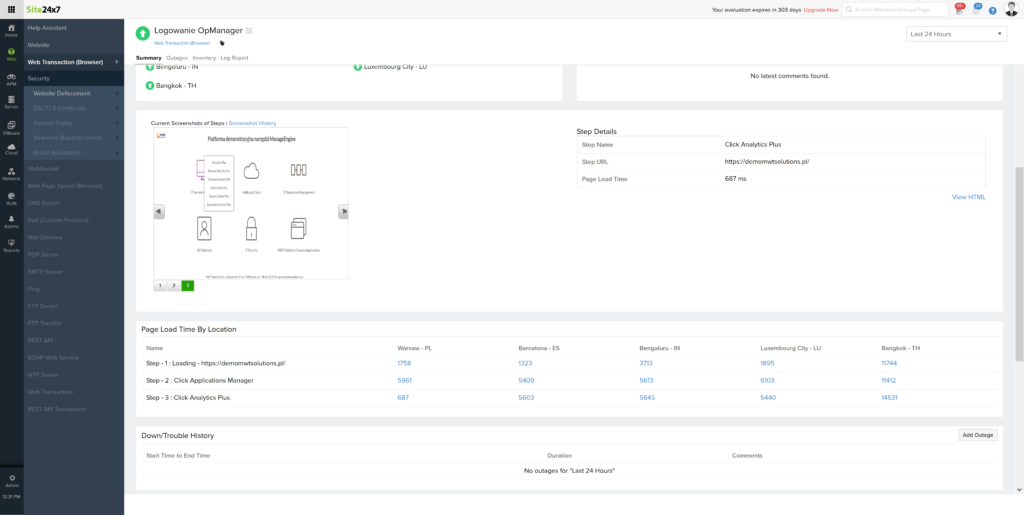Image resolution: width=1024 pixels, height=515 pixels.
Task: Open the Cloud sidebar icon
Action: pyautogui.click(x=11, y=149)
